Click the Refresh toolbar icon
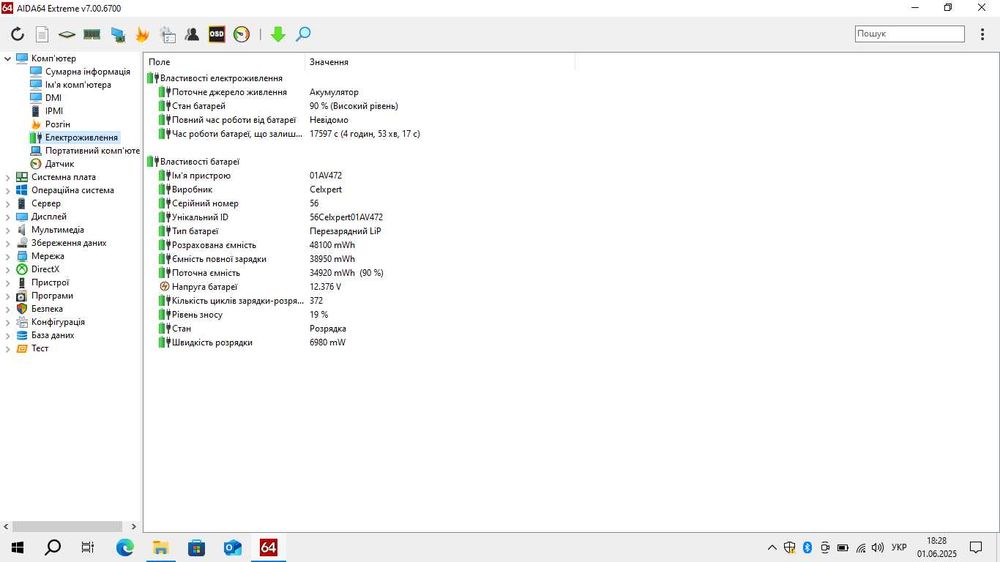Viewport: 1000px width, 562px height. tap(17, 34)
